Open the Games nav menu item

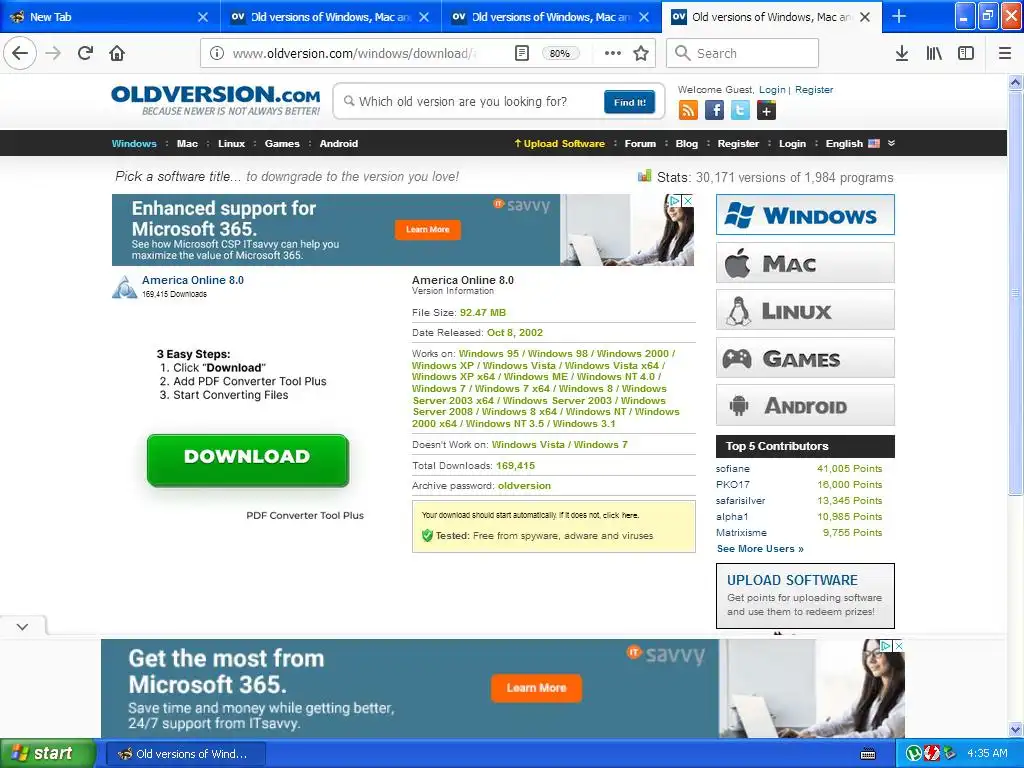pos(282,144)
